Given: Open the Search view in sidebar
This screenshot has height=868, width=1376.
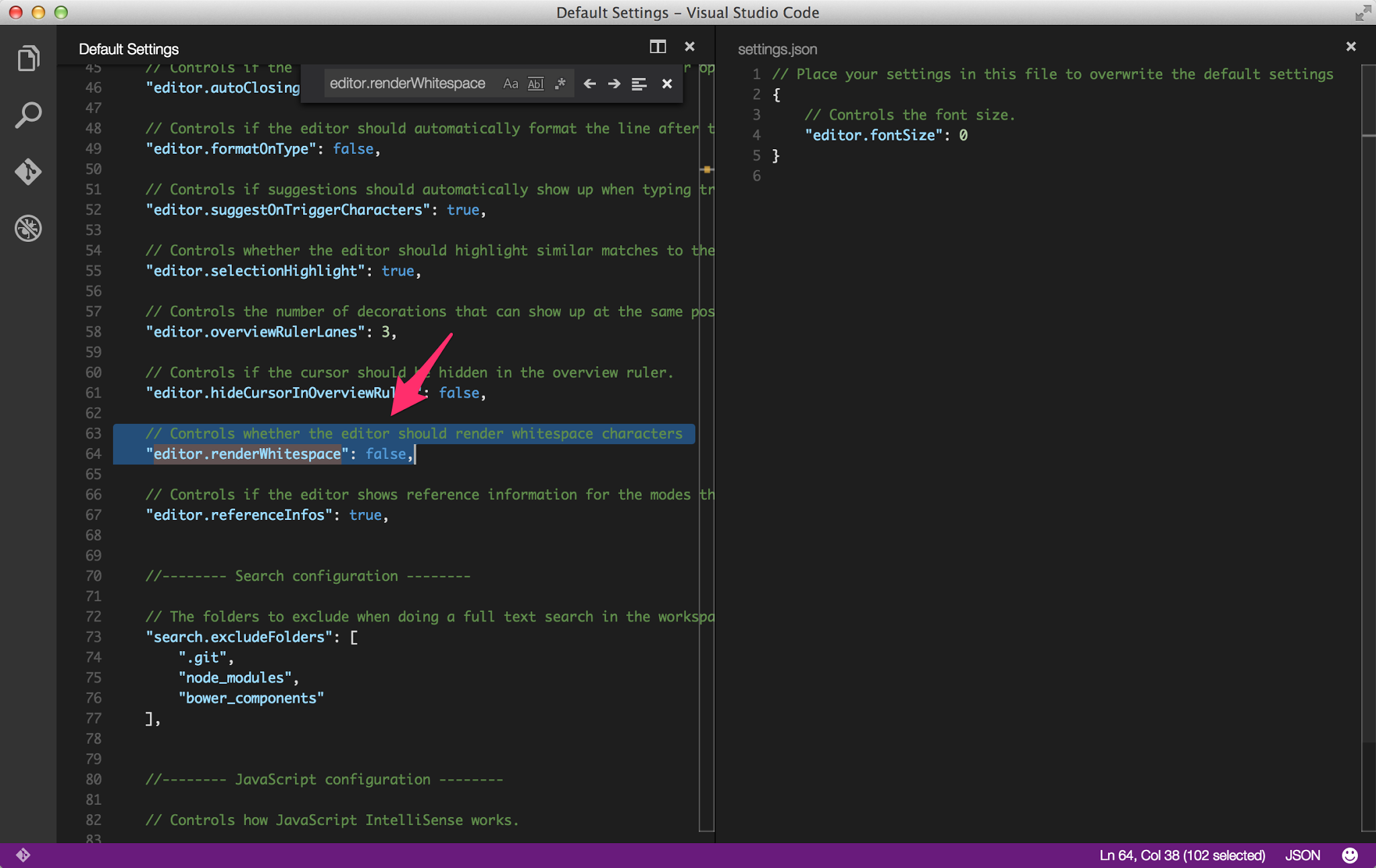Looking at the screenshot, I should (x=28, y=115).
